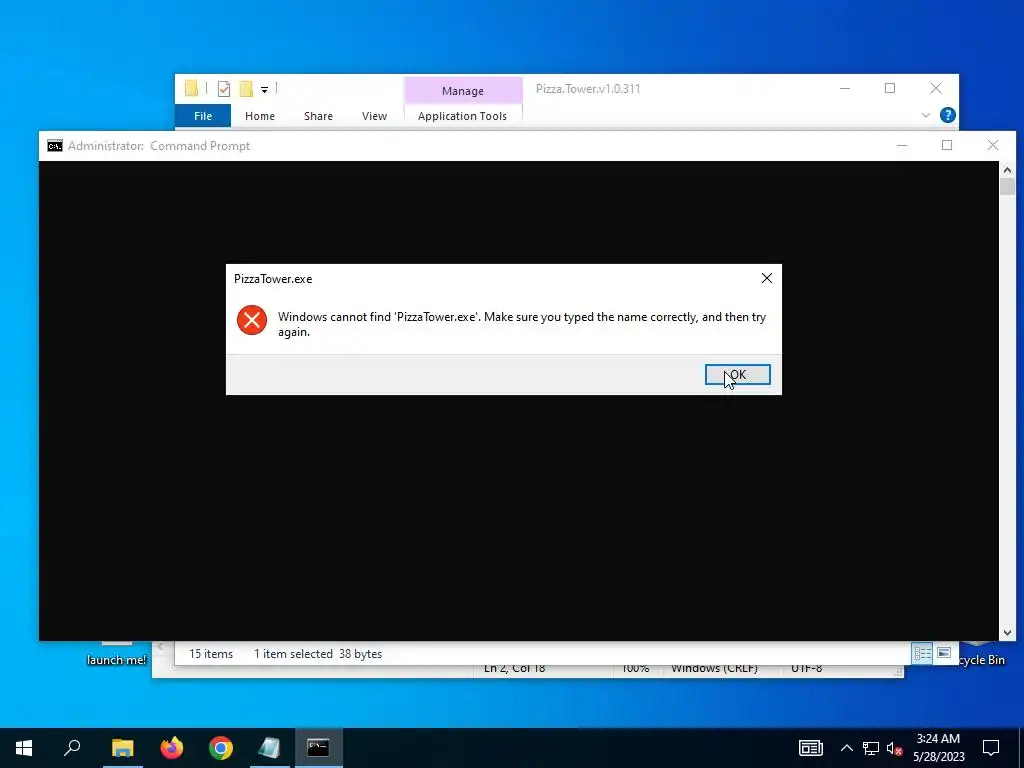Screen dimensions: 1024x768
Task: Click the New folder quick access icon
Action: pyautogui.click(x=246, y=88)
